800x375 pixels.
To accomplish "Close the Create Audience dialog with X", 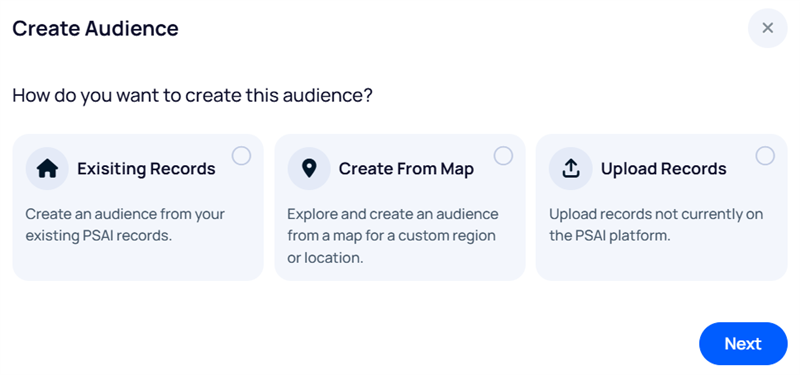I will pos(767,28).
